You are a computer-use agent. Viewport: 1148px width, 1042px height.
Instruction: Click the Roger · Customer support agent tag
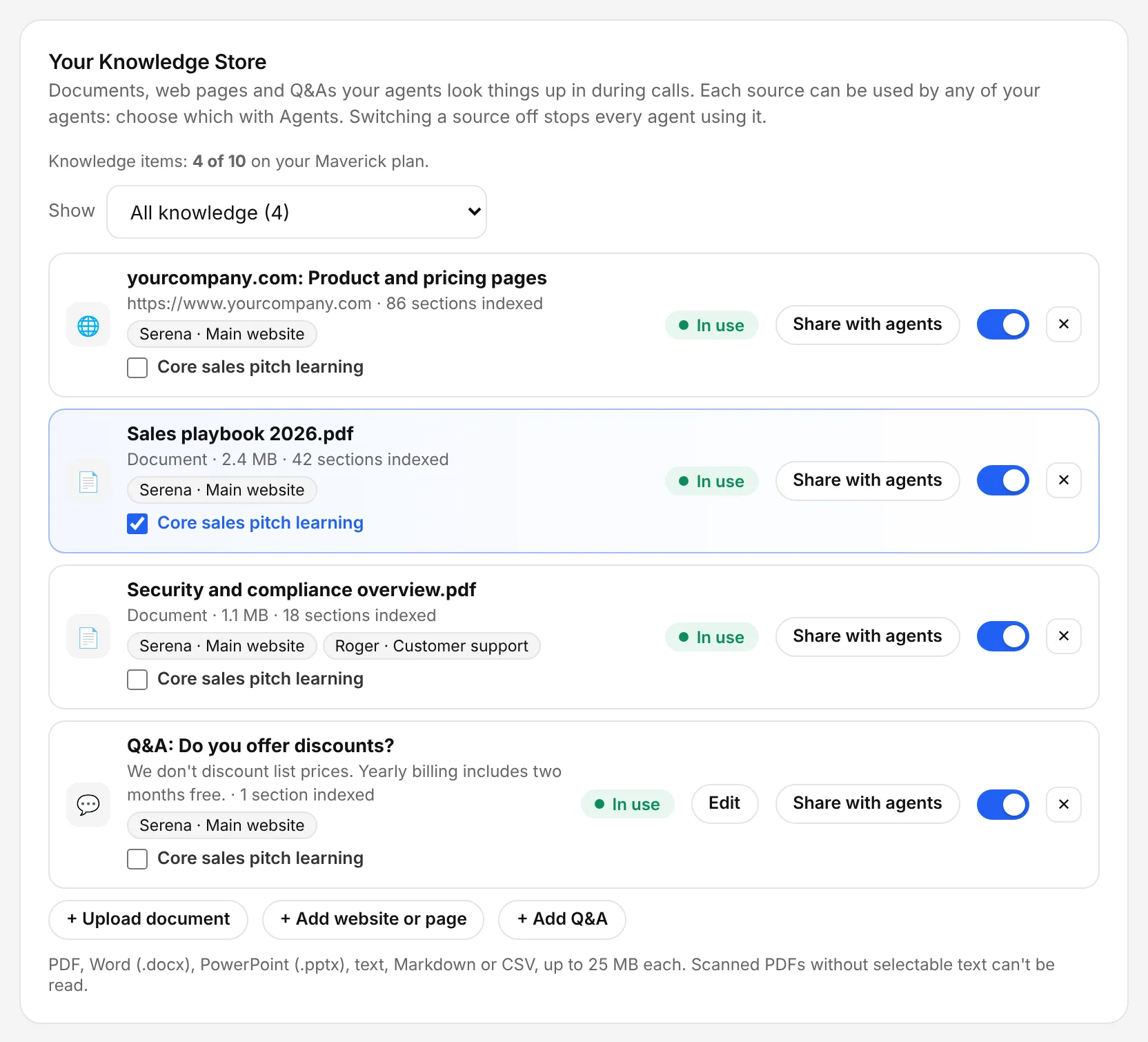tap(431, 646)
